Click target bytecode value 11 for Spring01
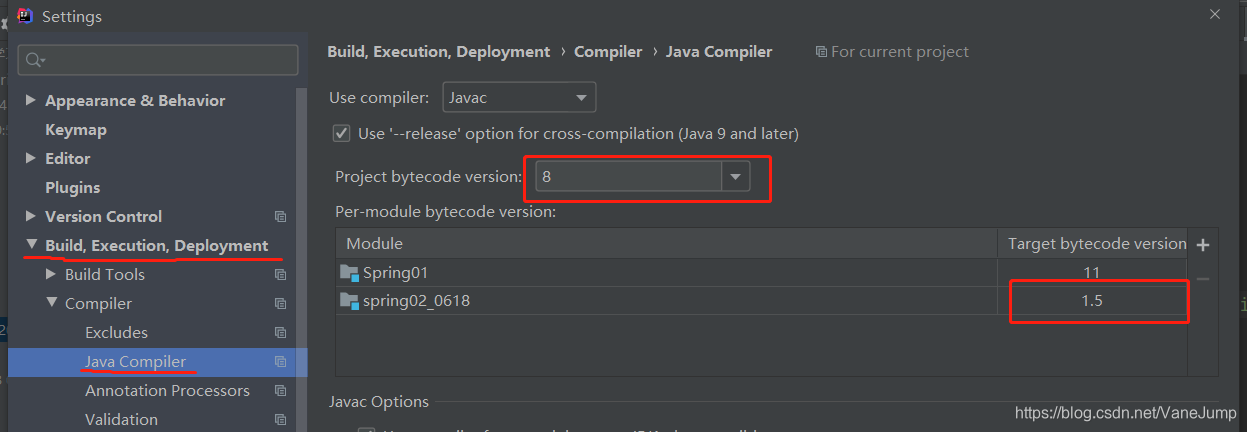 pyautogui.click(x=1091, y=273)
